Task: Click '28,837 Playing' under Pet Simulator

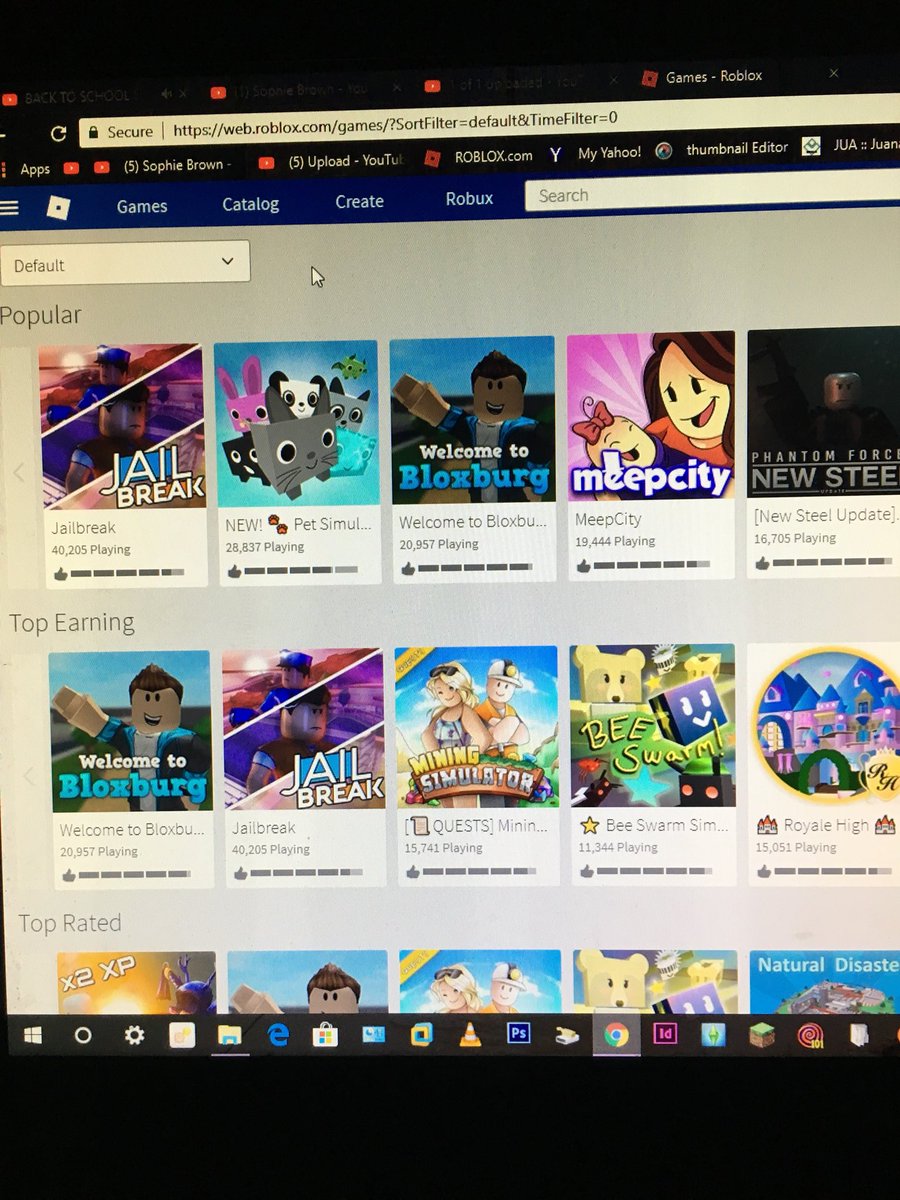Action: point(264,547)
